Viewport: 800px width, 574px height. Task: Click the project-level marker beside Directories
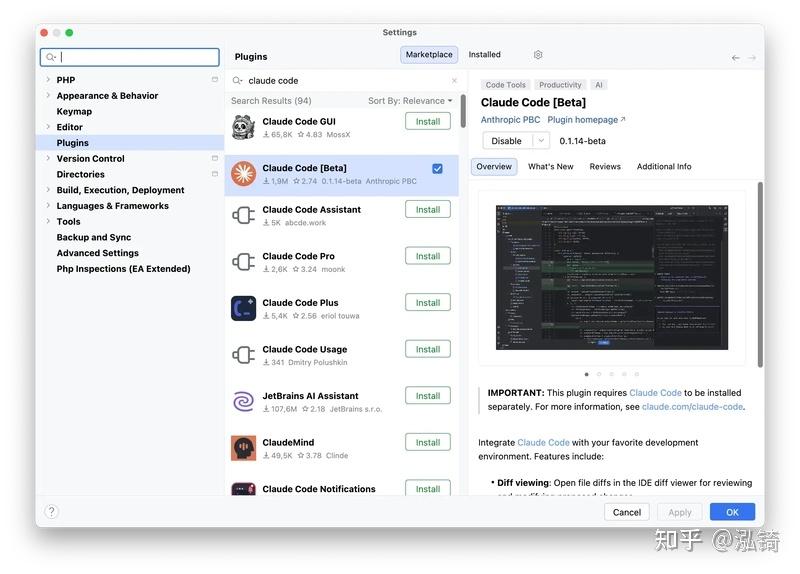[215, 174]
